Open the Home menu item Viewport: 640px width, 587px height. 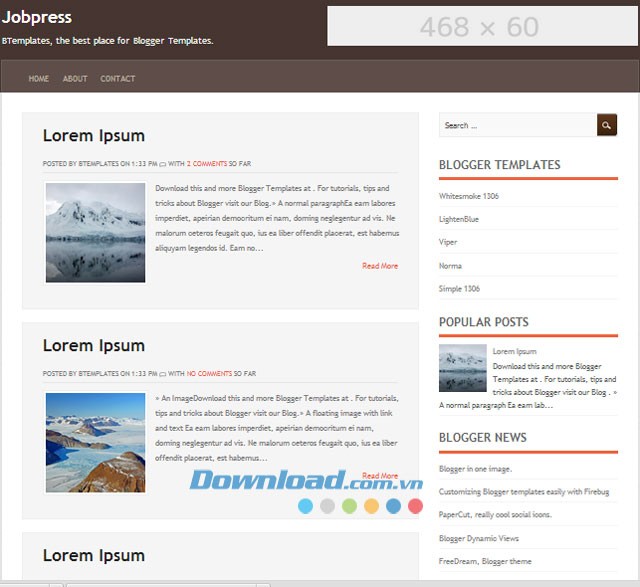click(x=39, y=79)
